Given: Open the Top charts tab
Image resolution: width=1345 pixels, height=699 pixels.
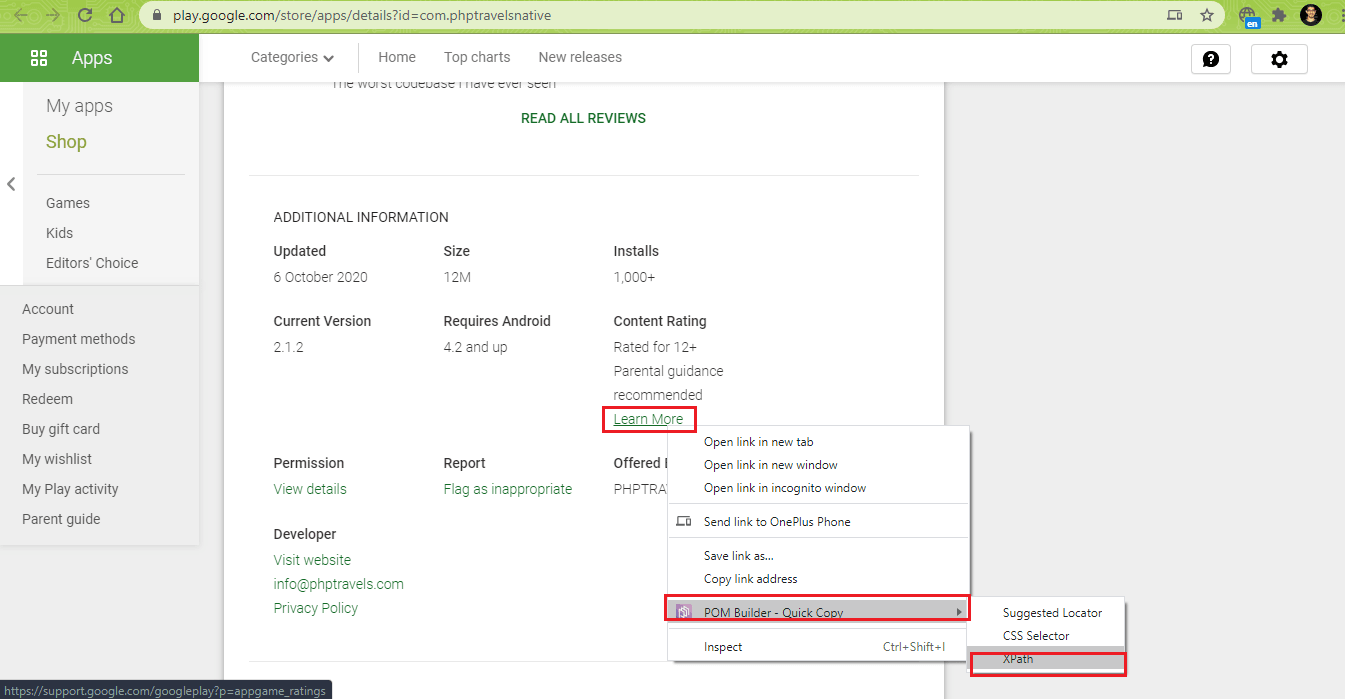Looking at the screenshot, I should [477, 57].
